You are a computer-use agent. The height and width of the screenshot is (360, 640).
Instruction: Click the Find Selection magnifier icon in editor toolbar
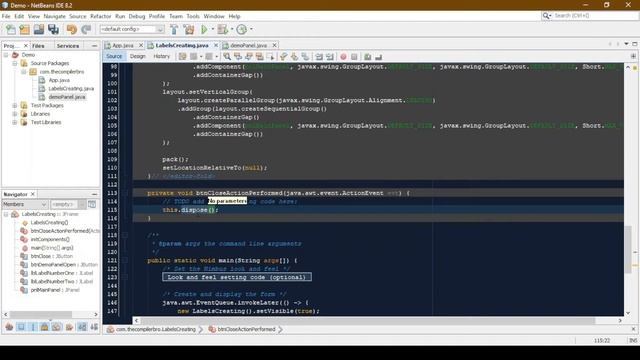[227, 57]
